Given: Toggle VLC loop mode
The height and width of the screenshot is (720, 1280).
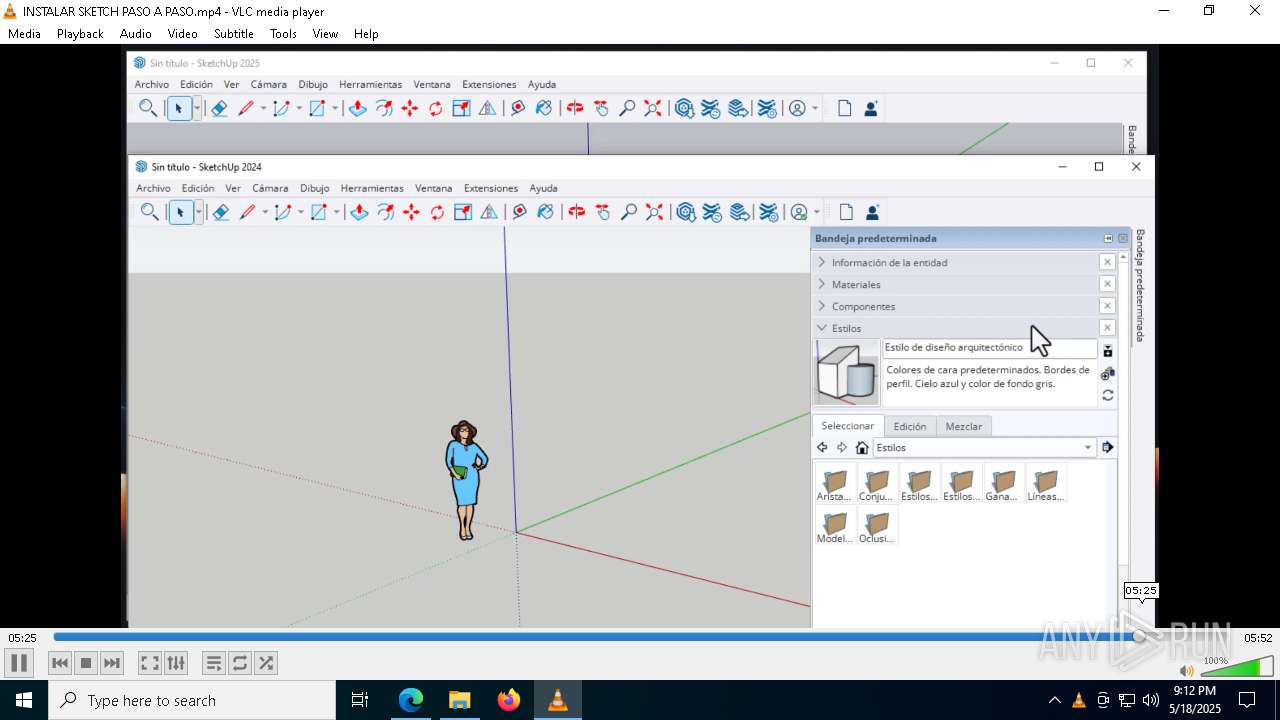Looking at the screenshot, I should 240,663.
